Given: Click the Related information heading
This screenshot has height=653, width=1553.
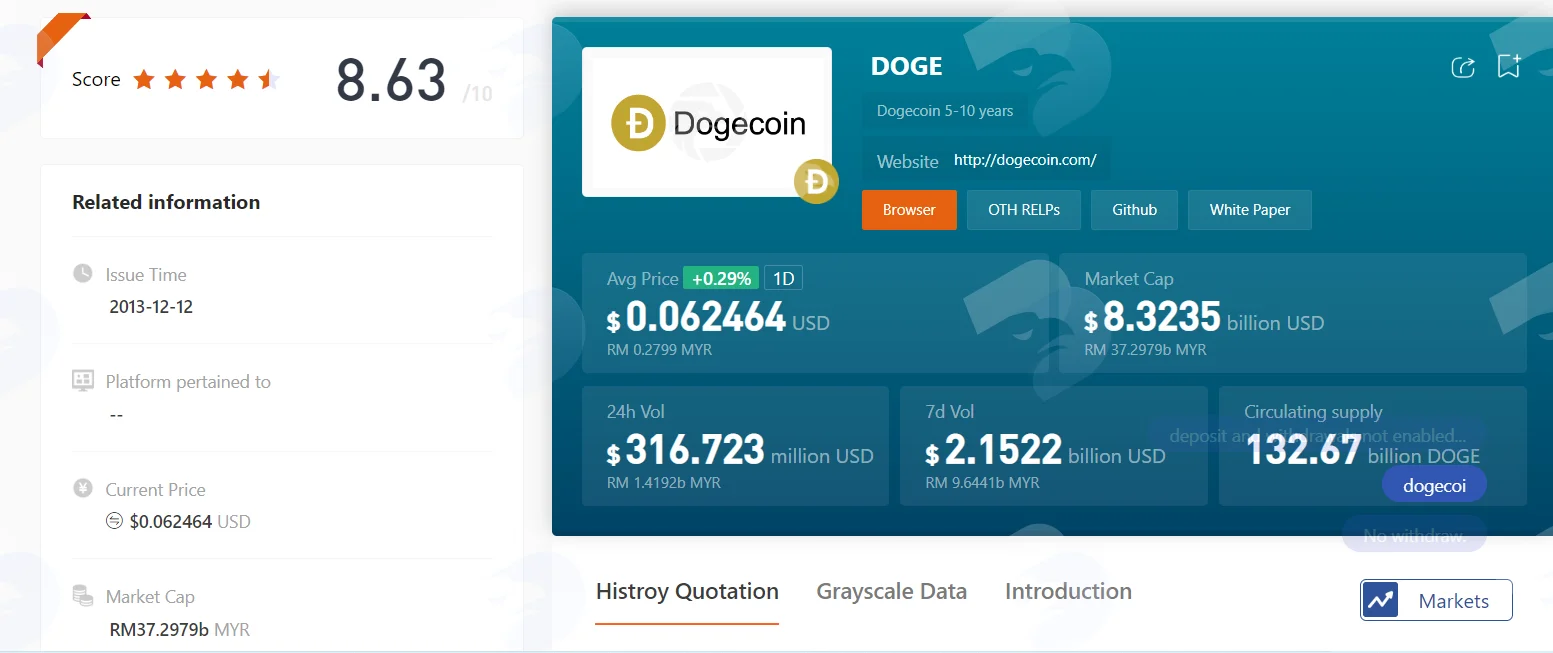Looking at the screenshot, I should point(166,202).
